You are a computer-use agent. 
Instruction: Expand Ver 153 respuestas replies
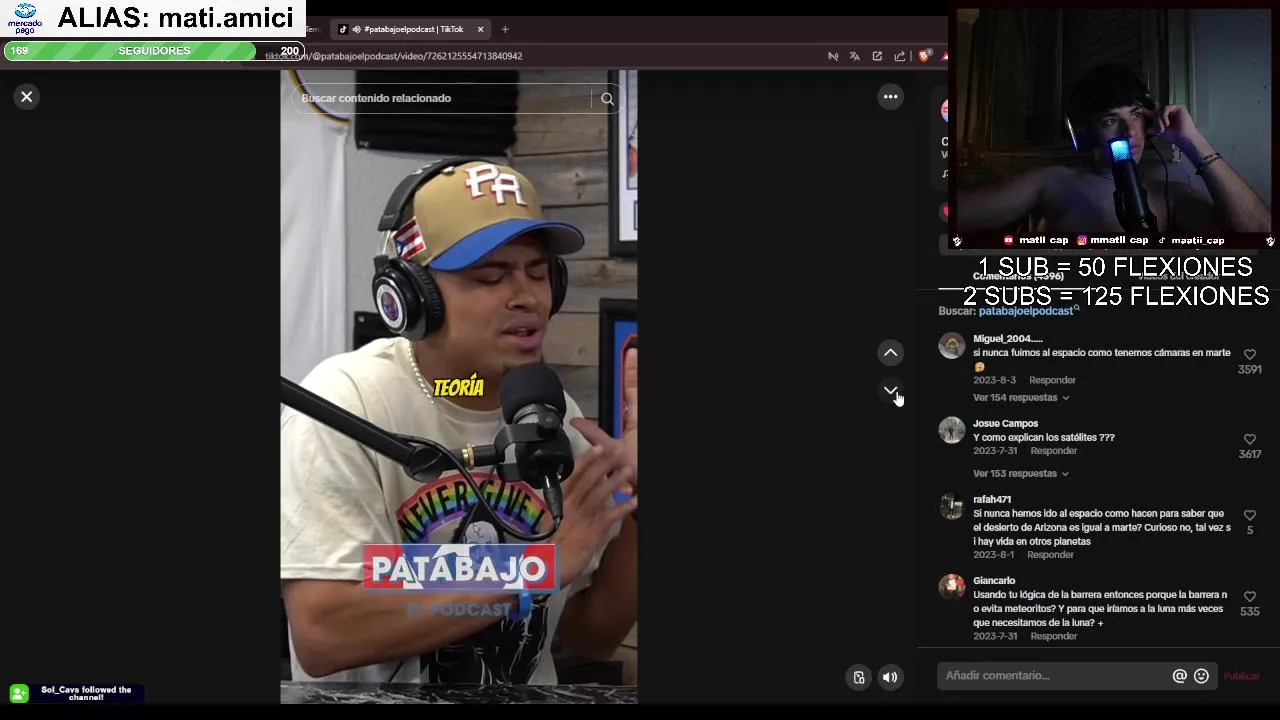tap(1021, 473)
